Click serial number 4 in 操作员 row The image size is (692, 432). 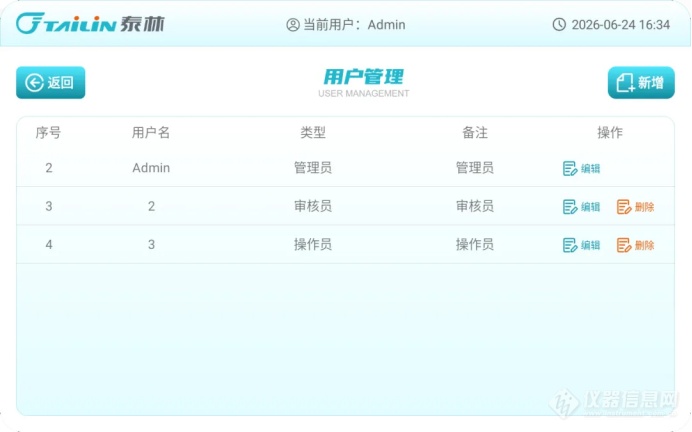[x=49, y=244]
